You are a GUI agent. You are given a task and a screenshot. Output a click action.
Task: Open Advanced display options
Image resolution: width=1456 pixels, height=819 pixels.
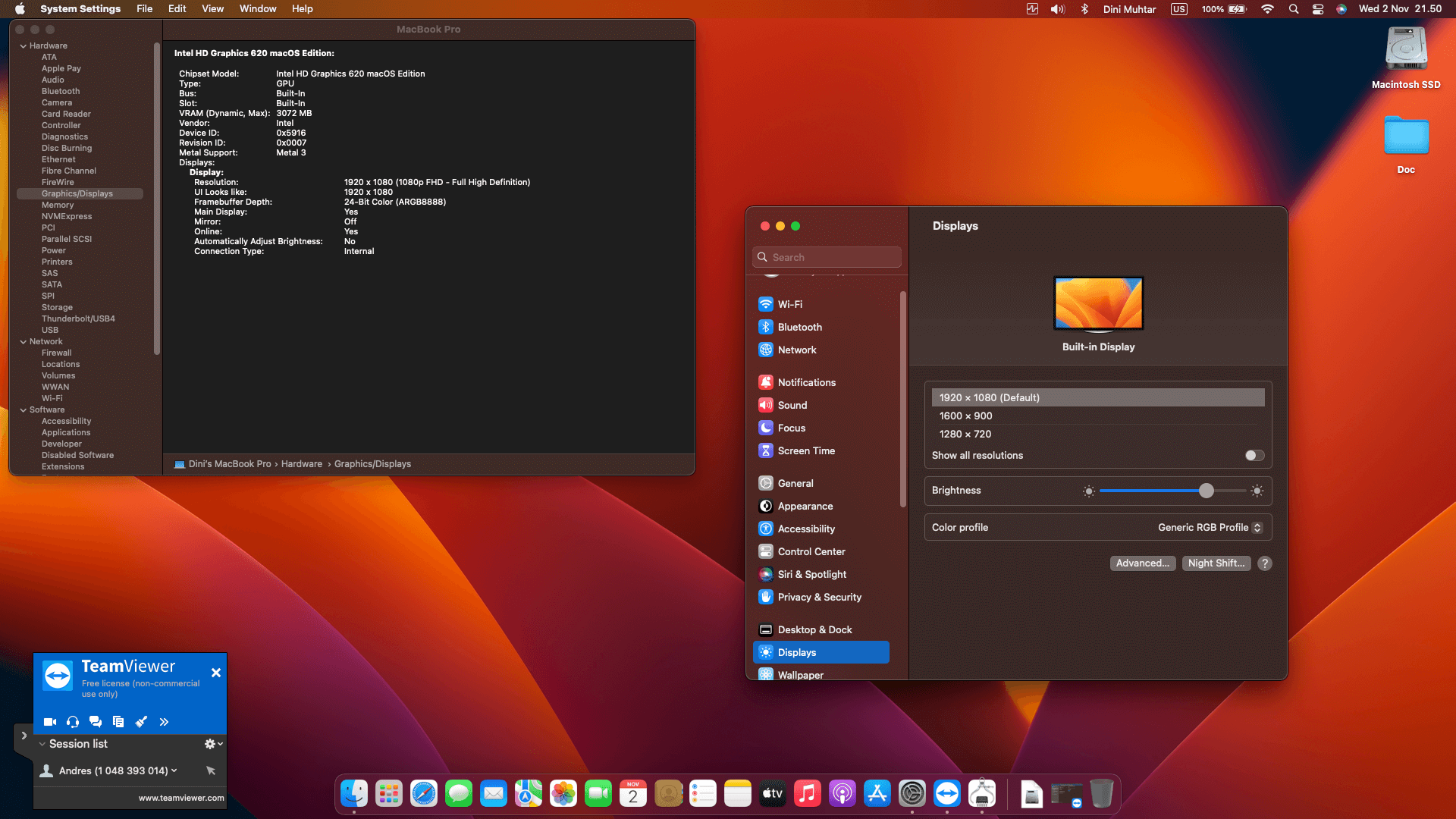point(1142,563)
